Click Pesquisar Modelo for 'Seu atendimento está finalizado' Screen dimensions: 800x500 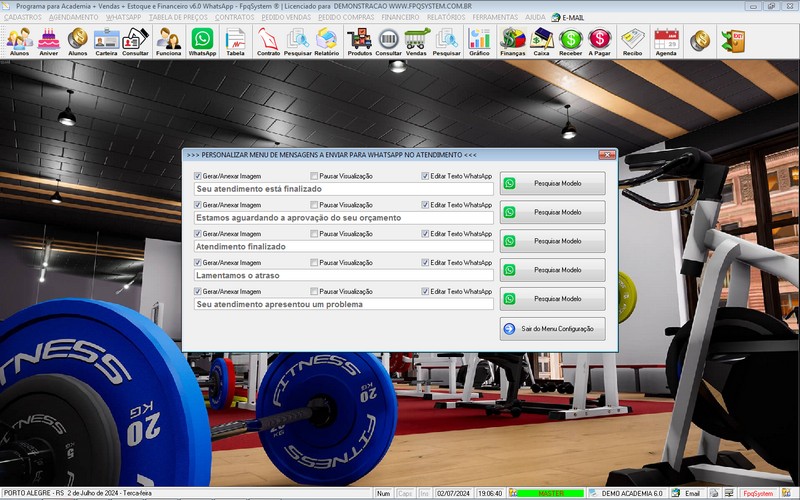point(553,183)
